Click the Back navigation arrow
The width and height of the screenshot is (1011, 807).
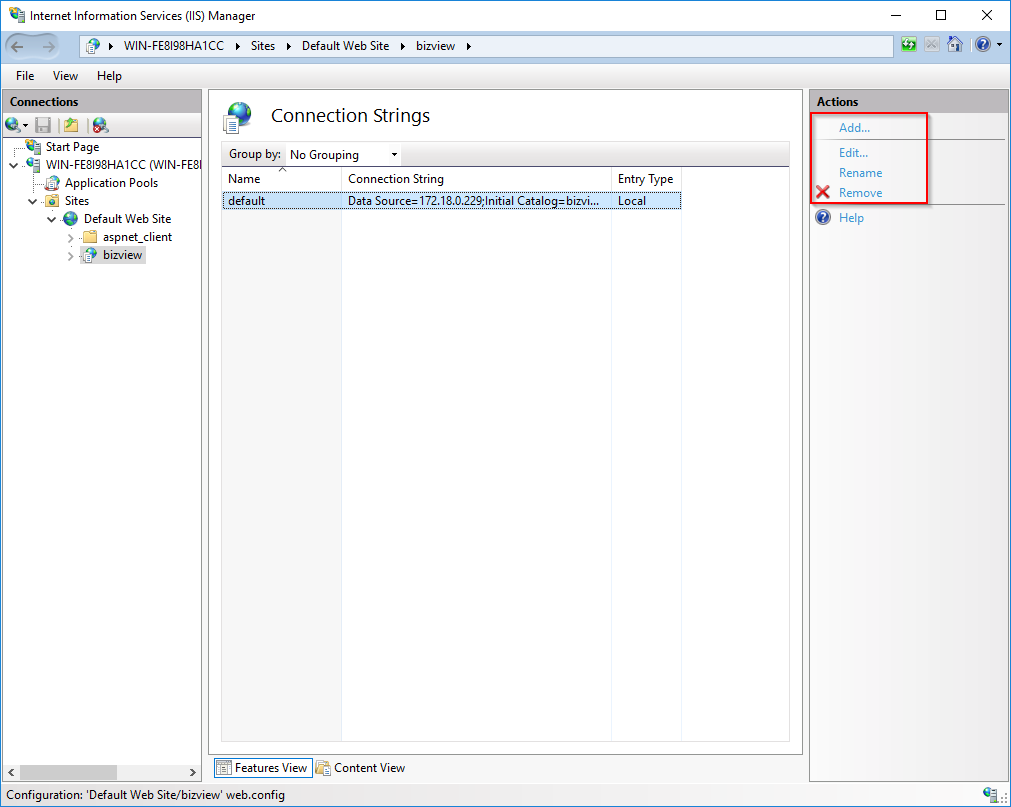tap(17, 46)
